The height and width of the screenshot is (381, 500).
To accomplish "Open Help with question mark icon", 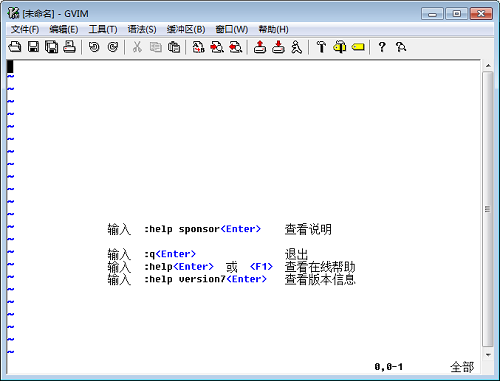I will [382, 47].
